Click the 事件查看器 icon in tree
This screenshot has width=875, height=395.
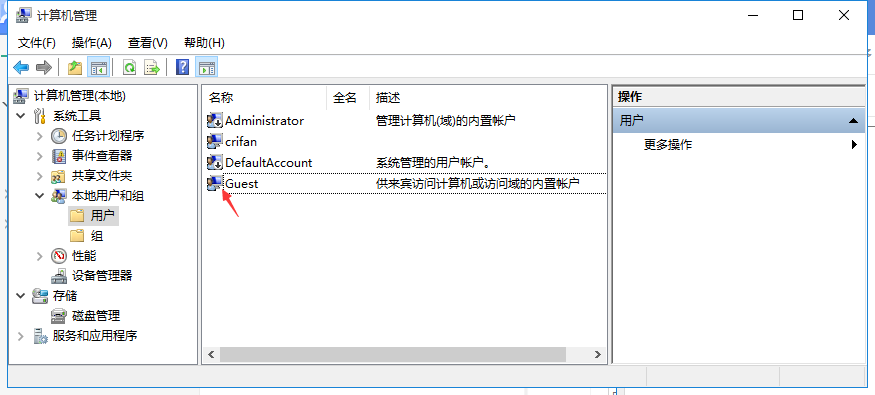(x=59, y=156)
